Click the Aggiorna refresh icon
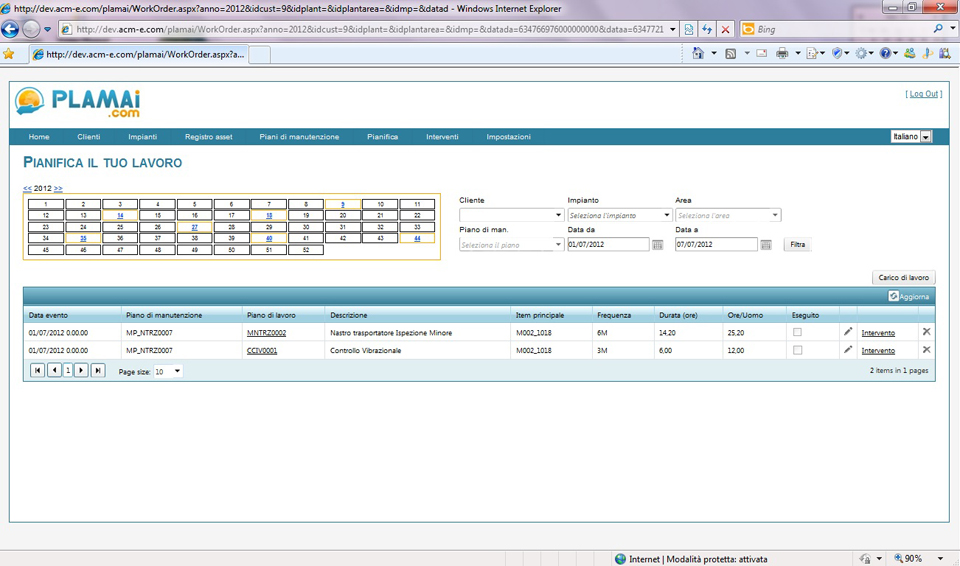This screenshot has height=566, width=960. coord(893,296)
